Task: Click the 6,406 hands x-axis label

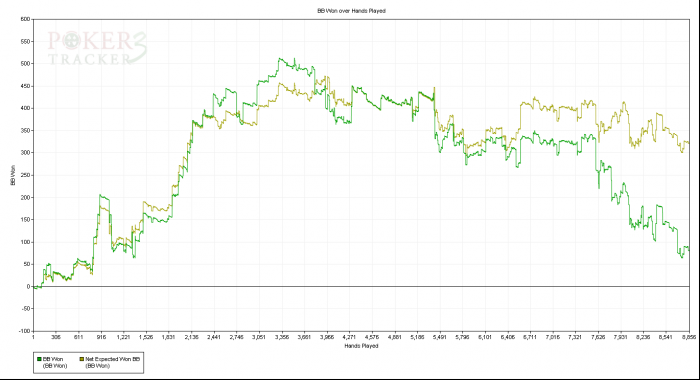Action: 508,337
